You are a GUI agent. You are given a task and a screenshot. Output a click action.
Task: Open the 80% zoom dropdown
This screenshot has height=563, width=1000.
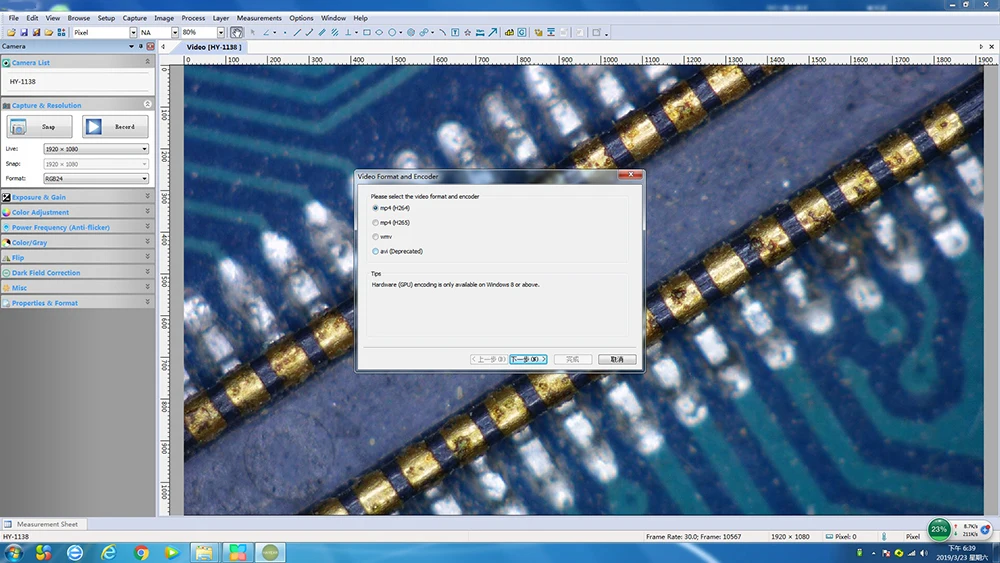tap(221, 32)
